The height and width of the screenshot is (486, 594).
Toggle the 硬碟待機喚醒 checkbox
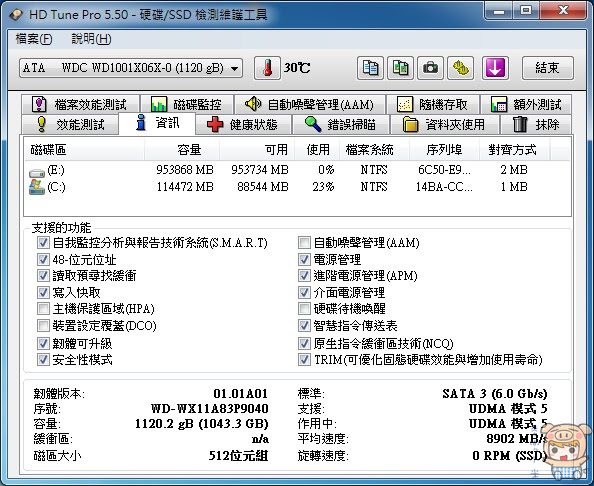(x=304, y=308)
